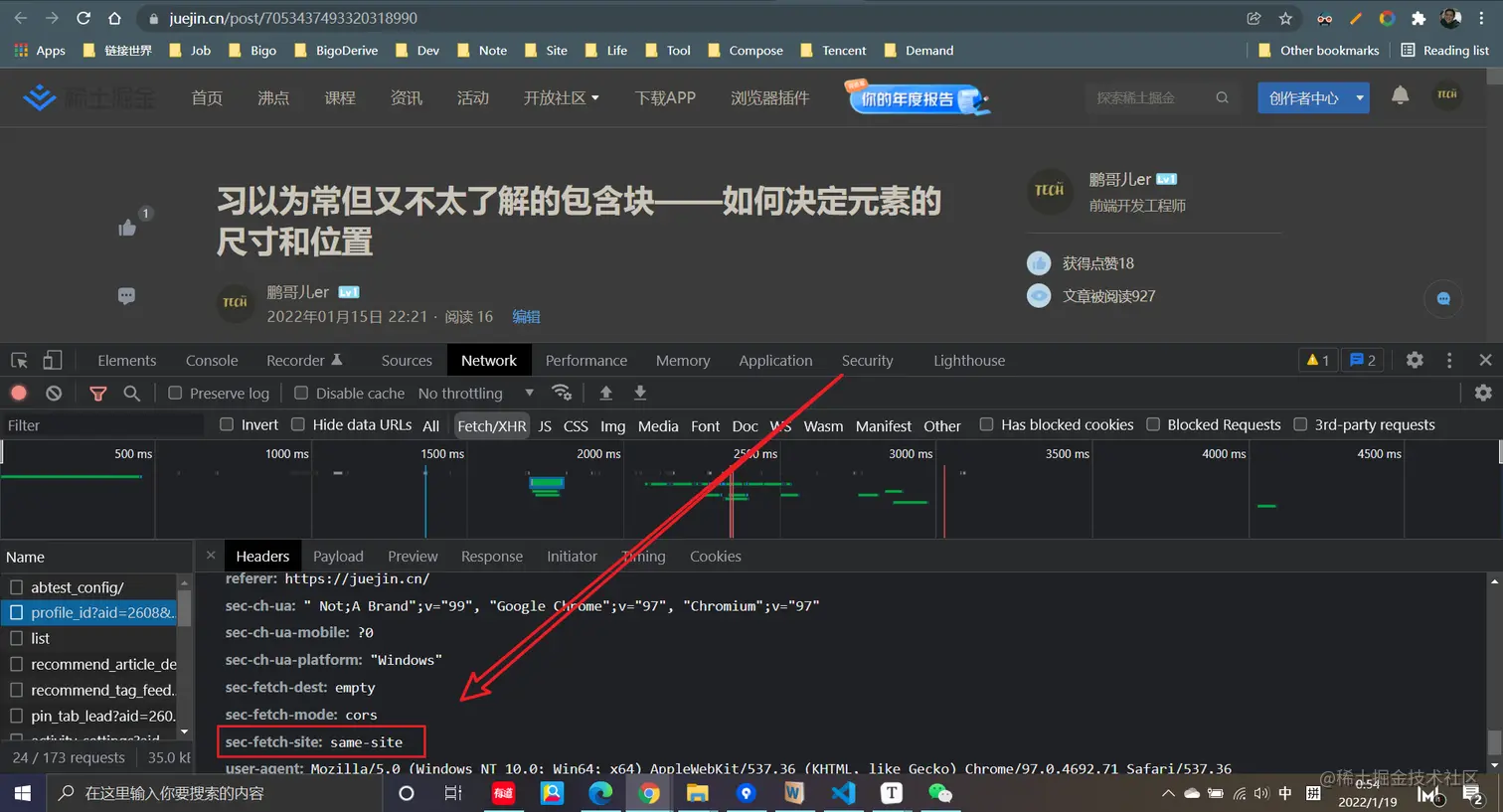Open DevTools more options kebab menu
The width and height of the screenshot is (1503, 812).
pyautogui.click(x=1449, y=360)
